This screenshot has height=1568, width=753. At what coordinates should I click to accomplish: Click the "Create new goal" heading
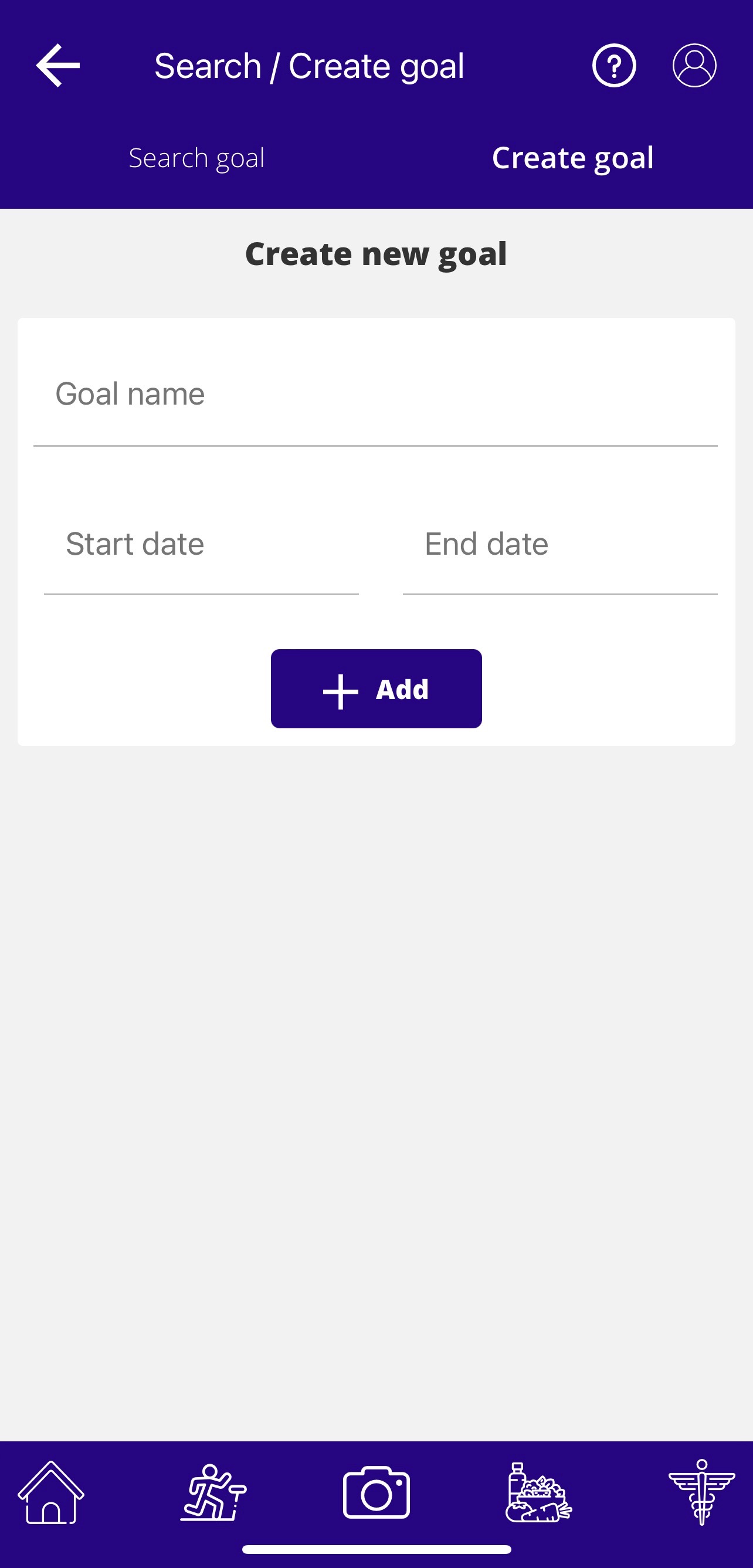point(375,253)
